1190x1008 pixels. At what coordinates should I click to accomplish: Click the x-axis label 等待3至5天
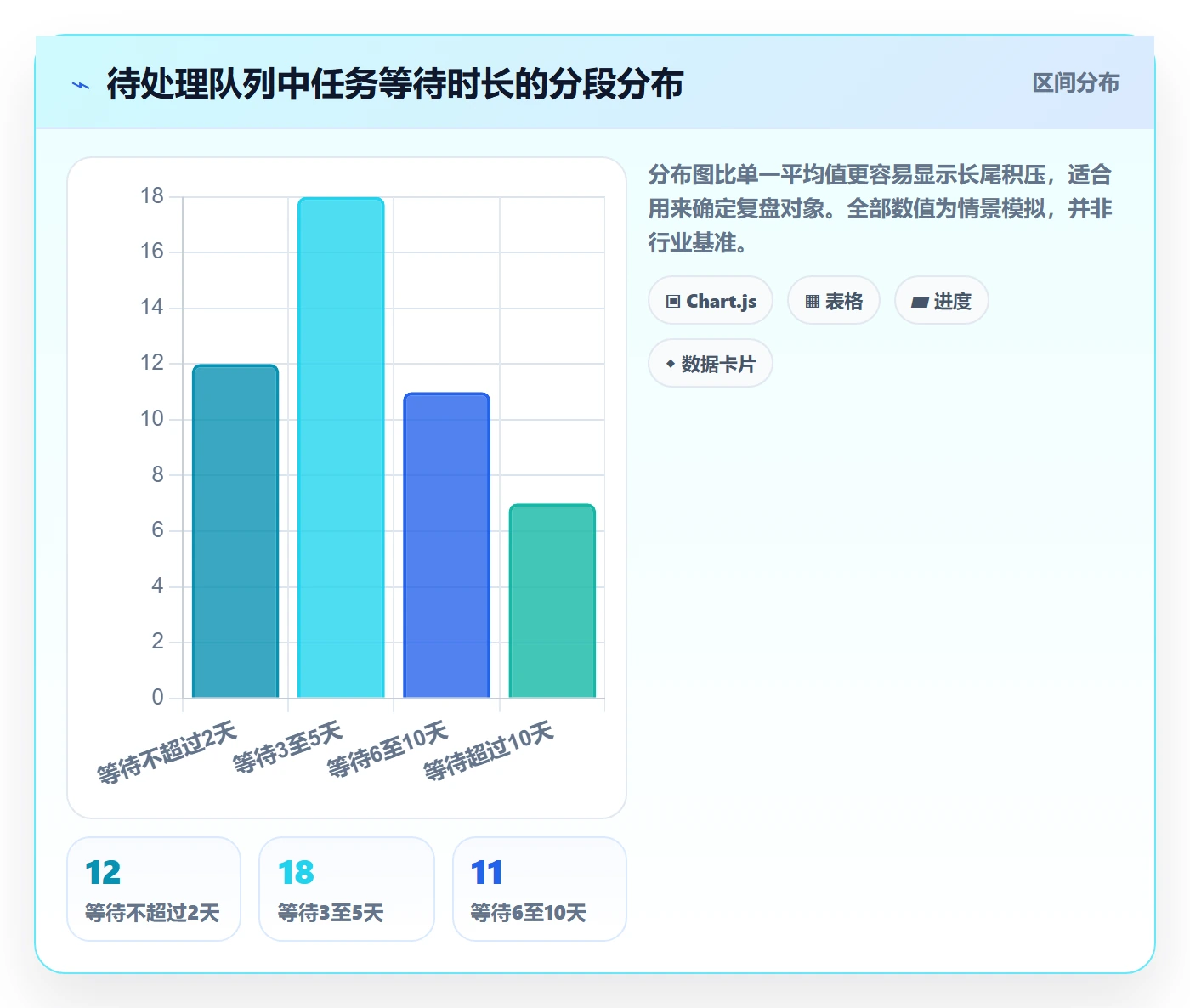[x=287, y=748]
